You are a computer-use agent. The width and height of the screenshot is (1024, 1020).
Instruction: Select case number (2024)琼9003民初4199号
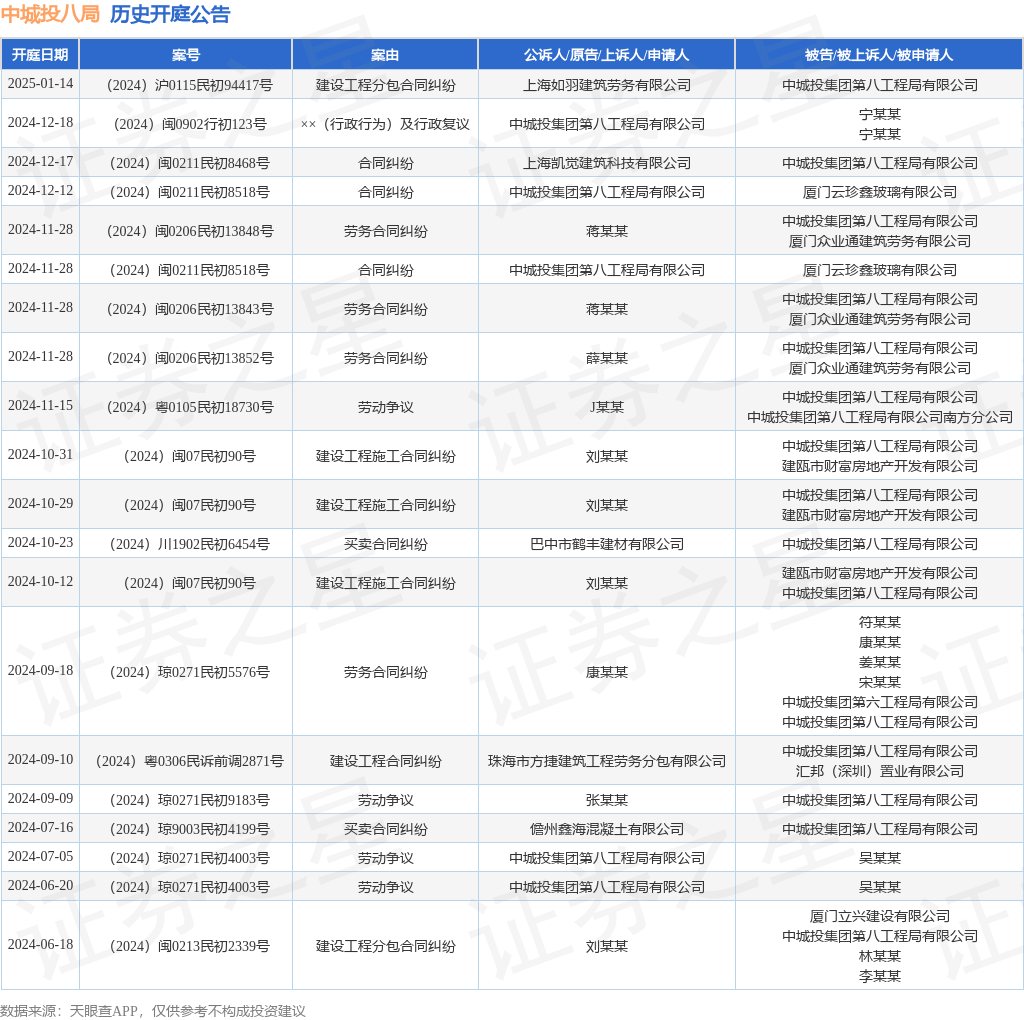click(189, 829)
